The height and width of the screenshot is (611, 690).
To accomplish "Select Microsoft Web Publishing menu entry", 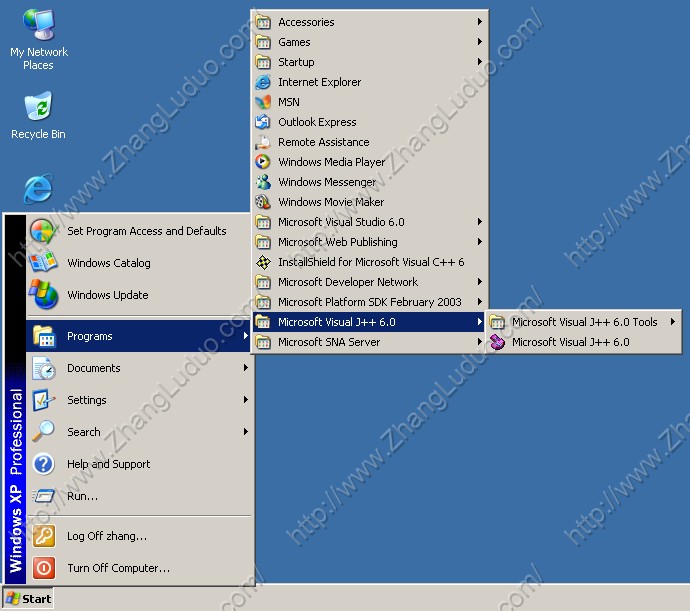I will [370, 242].
